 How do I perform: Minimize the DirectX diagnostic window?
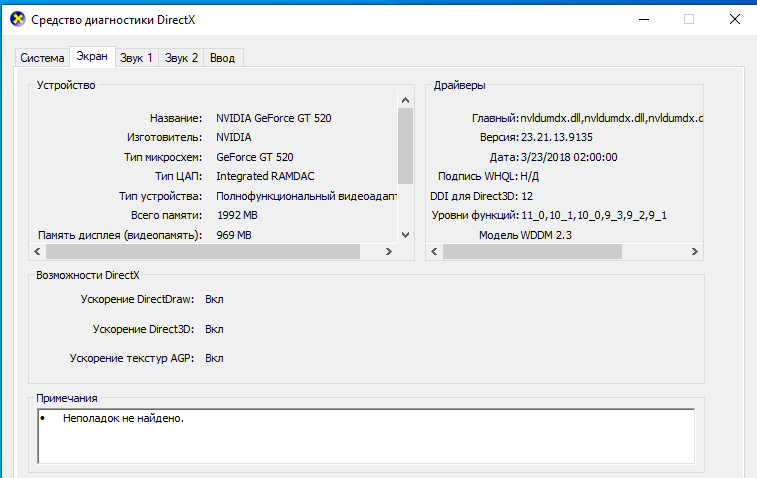click(x=644, y=19)
